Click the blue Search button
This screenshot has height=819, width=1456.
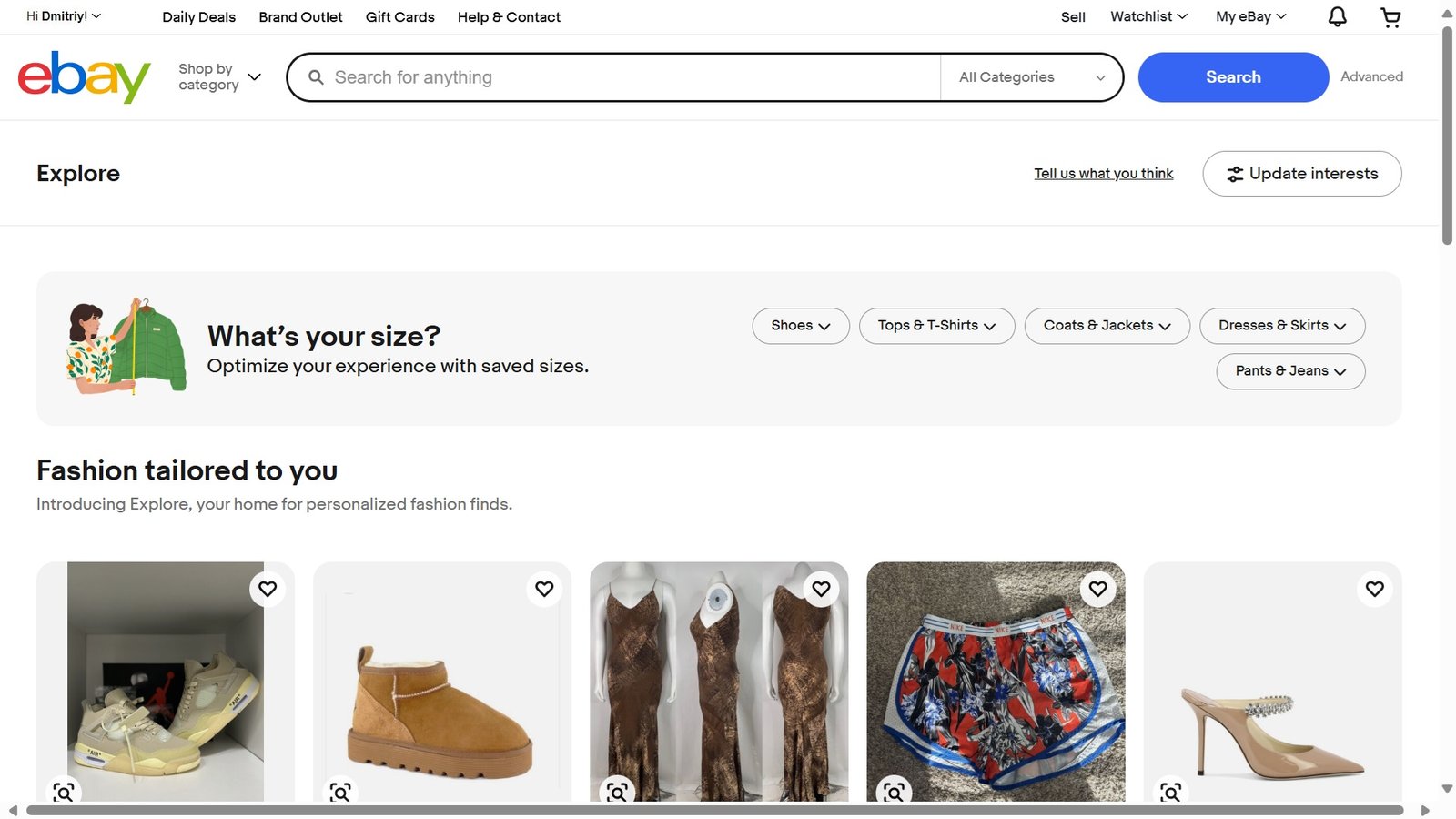pyautogui.click(x=1233, y=77)
